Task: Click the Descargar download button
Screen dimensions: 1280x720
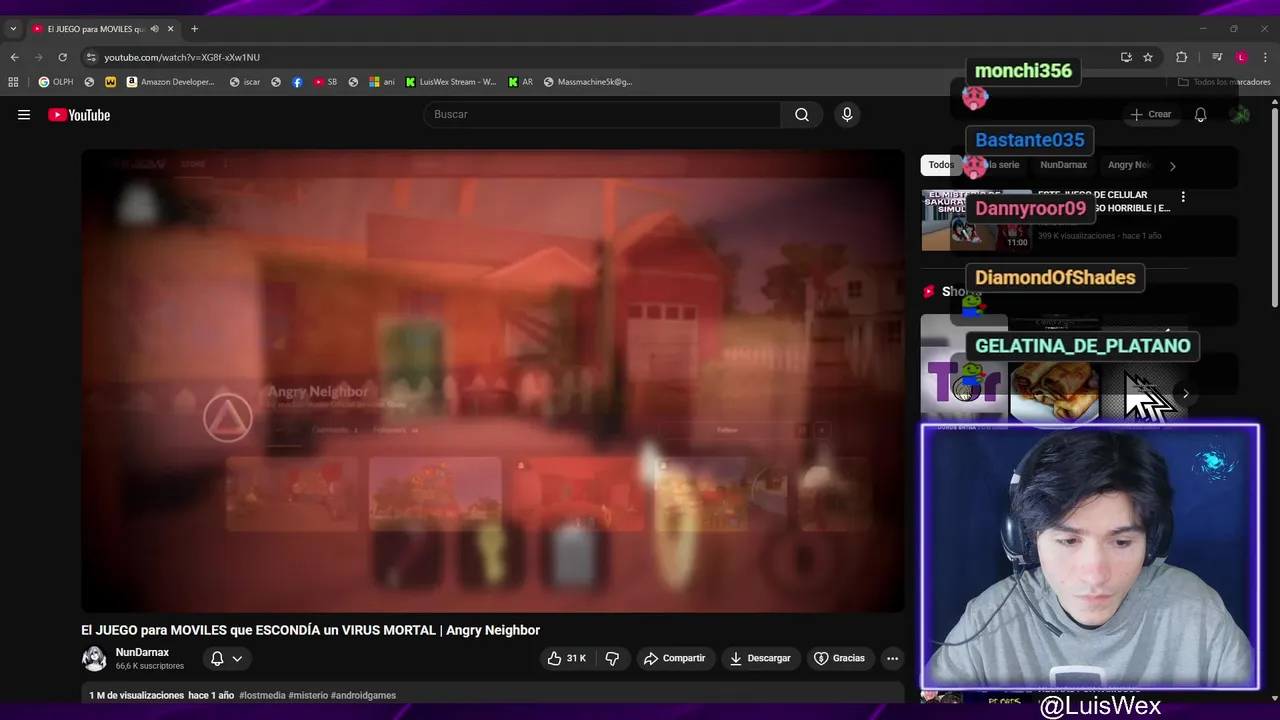Action: [760, 658]
